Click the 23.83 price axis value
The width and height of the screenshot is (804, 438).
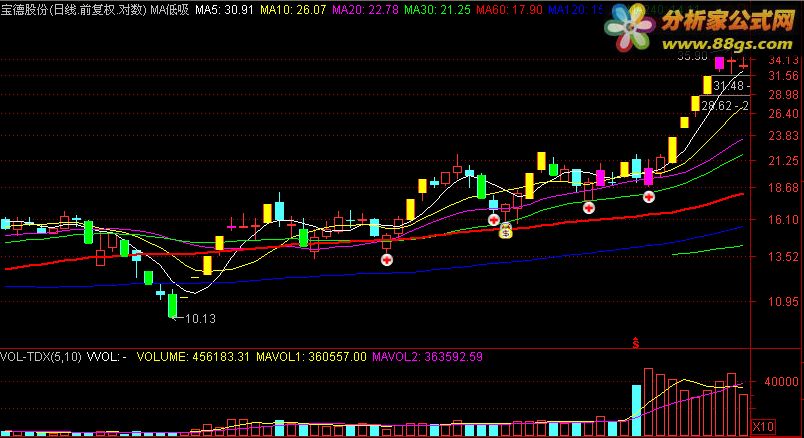(783, 135)
